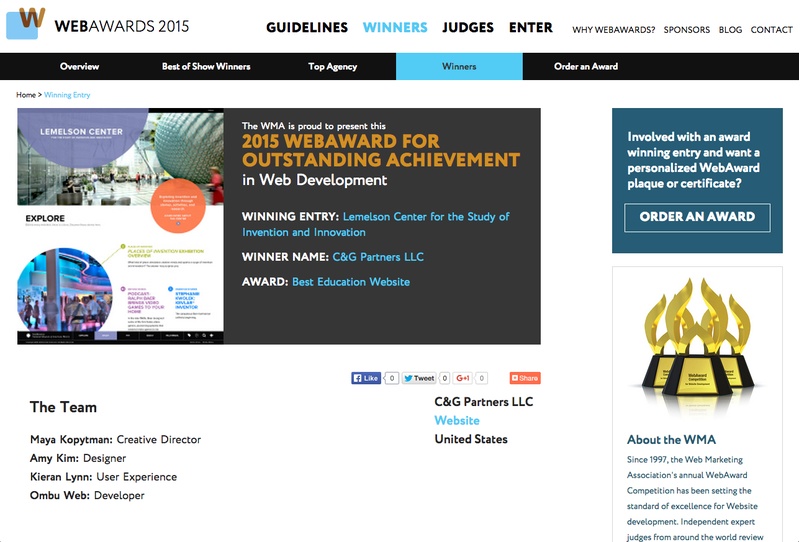Screen dimensions: 800x542
Task: Open the Lemelson Center website screenshot
Action: [120, 227]
